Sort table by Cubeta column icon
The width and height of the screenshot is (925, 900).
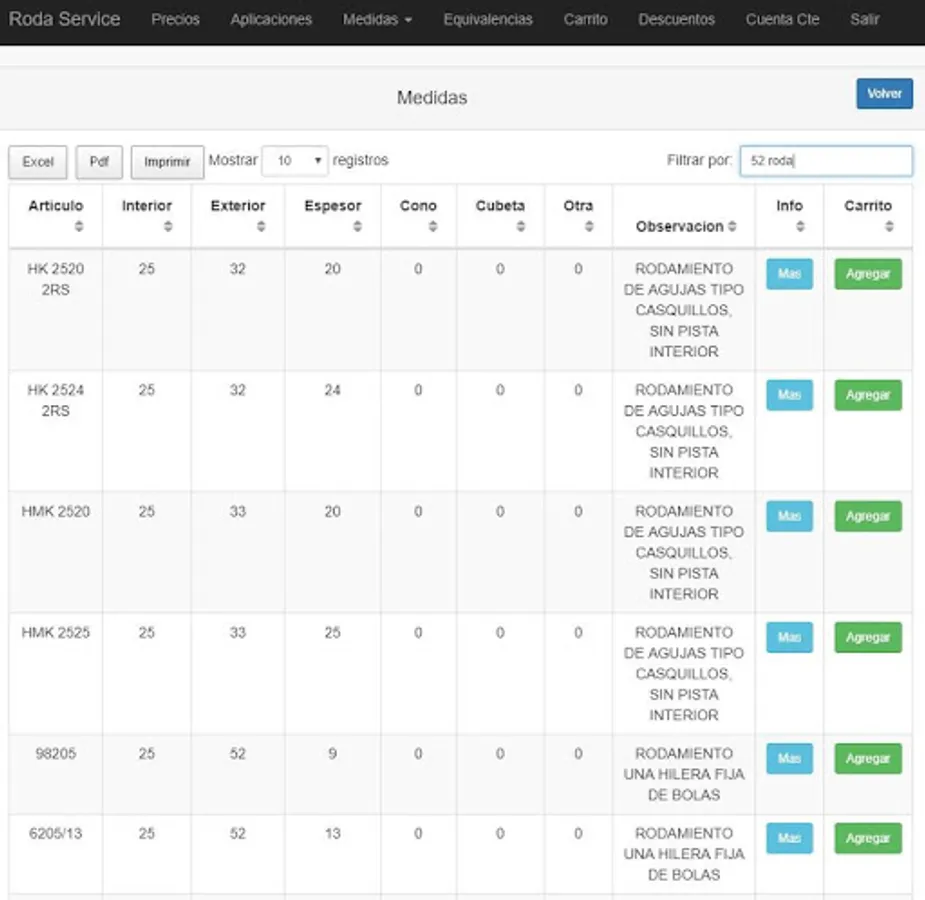(521, 226)
